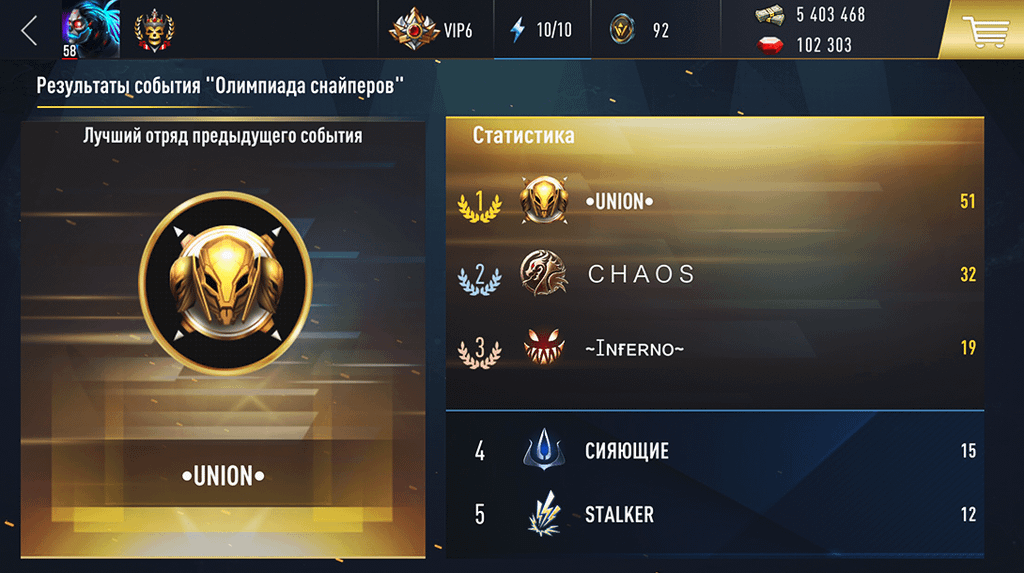Viewport: 1024px width, 573px height.
Task: Select the СИЯЮЩИЕ squad entry
Action: [x=715, y=450]
